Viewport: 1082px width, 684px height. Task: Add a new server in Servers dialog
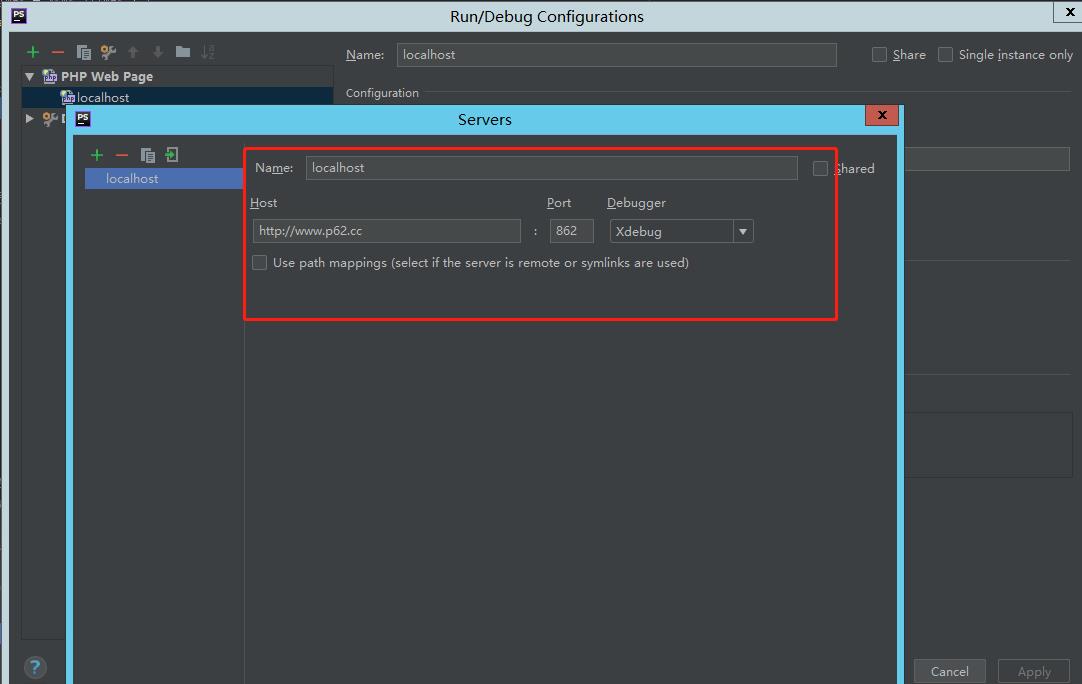tap(97, 155)
